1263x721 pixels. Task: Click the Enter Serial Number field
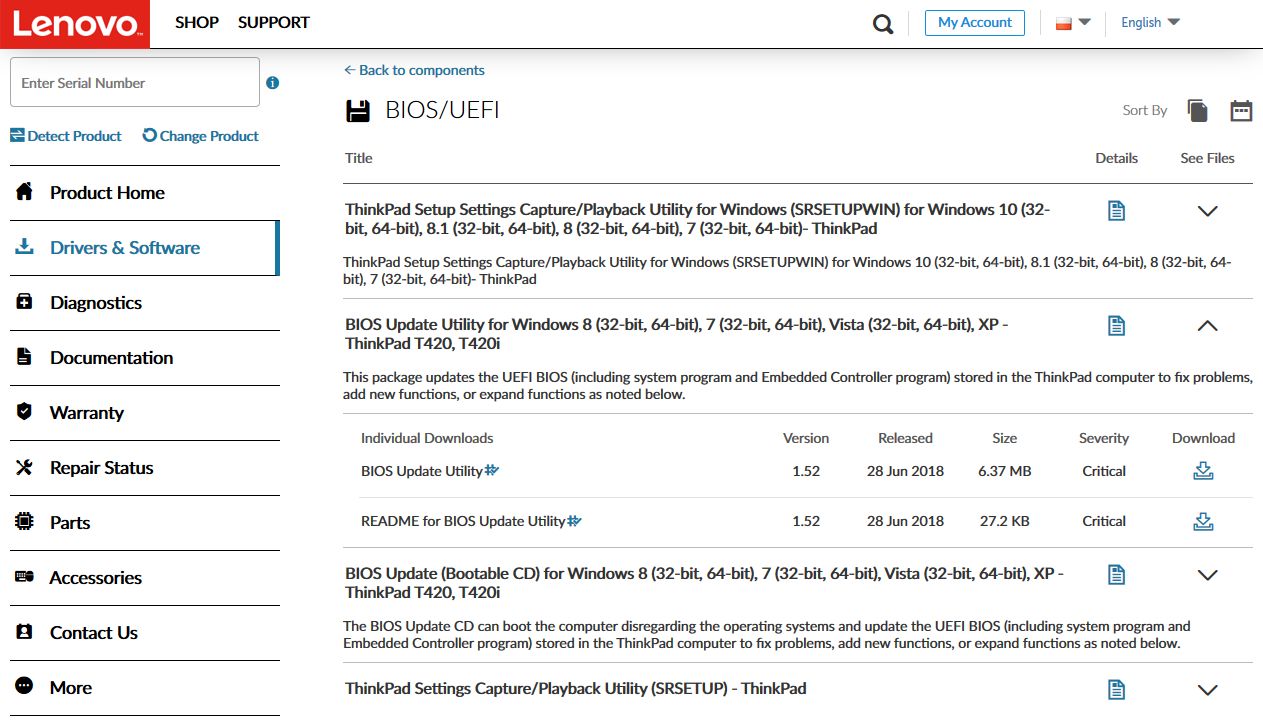point(135,82)
